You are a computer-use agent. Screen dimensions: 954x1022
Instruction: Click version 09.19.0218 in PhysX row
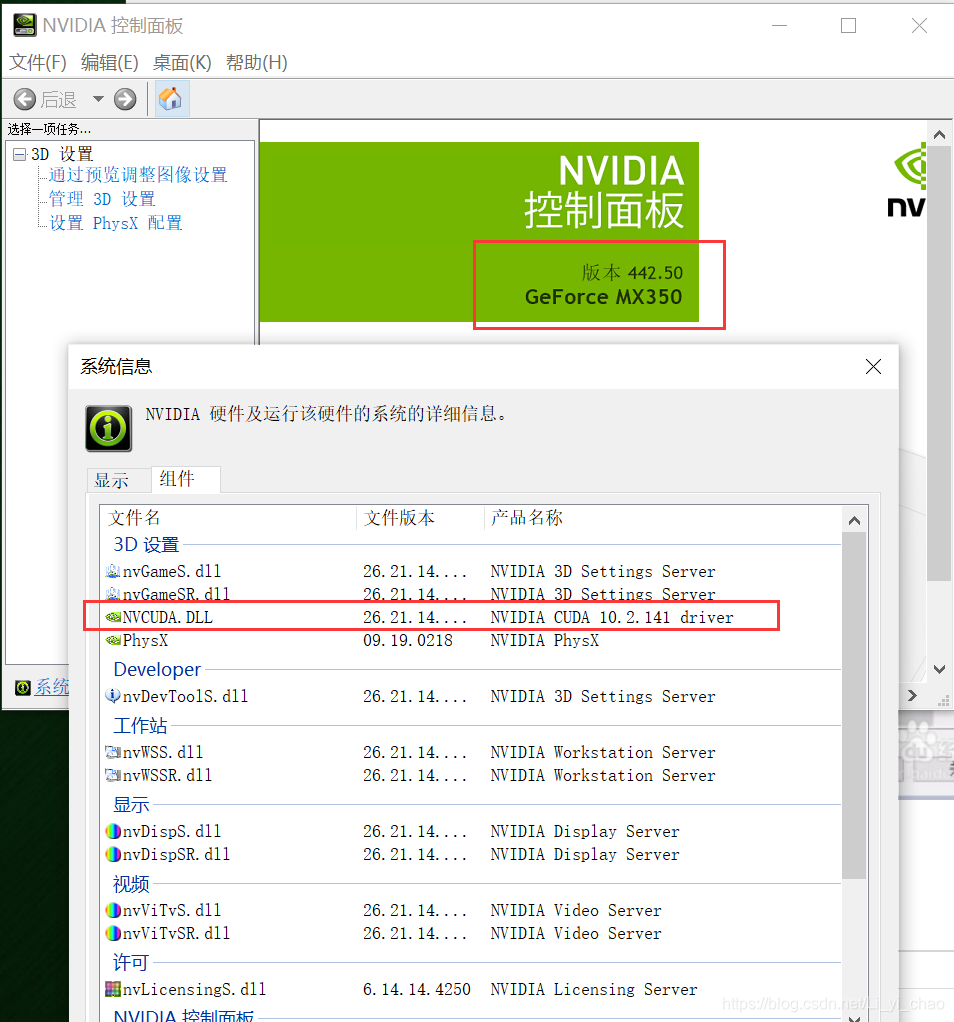(408, 641)
